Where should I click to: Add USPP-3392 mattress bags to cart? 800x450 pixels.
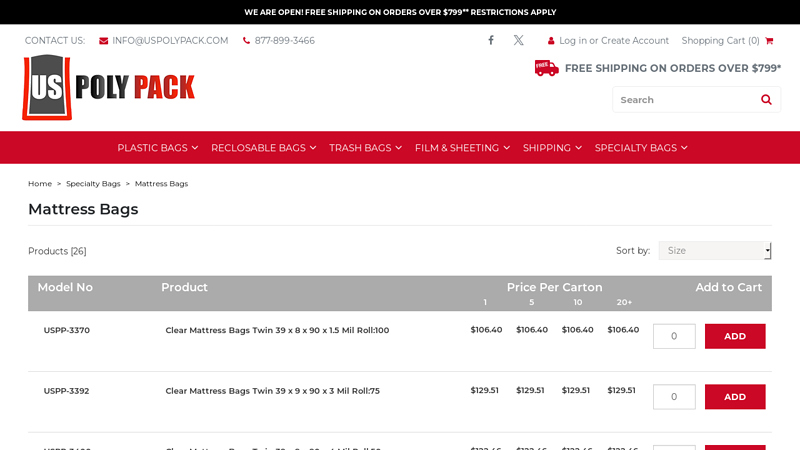click(735, 397)
